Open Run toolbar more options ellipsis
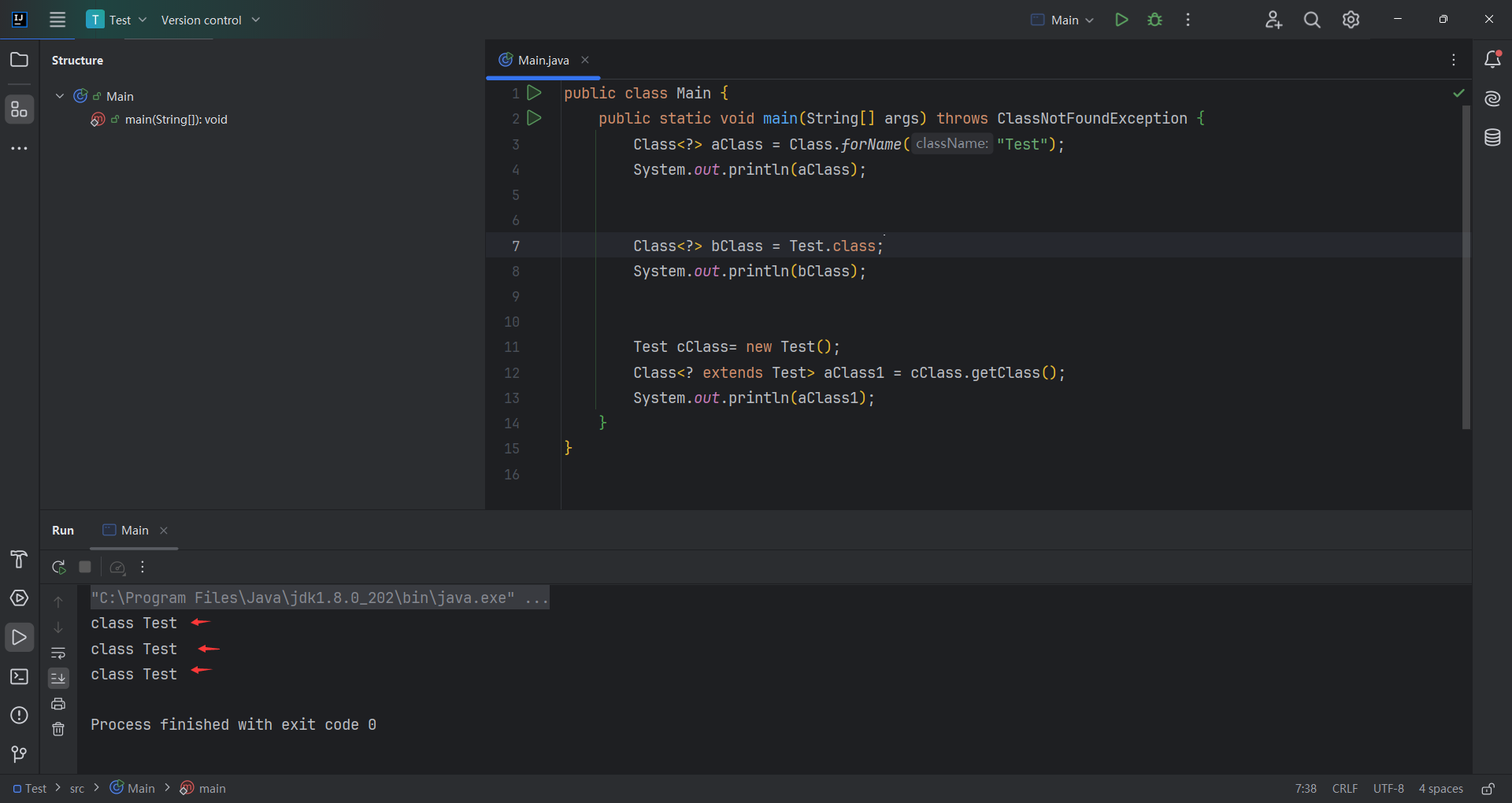1512x803 pixels. point(143,567)
